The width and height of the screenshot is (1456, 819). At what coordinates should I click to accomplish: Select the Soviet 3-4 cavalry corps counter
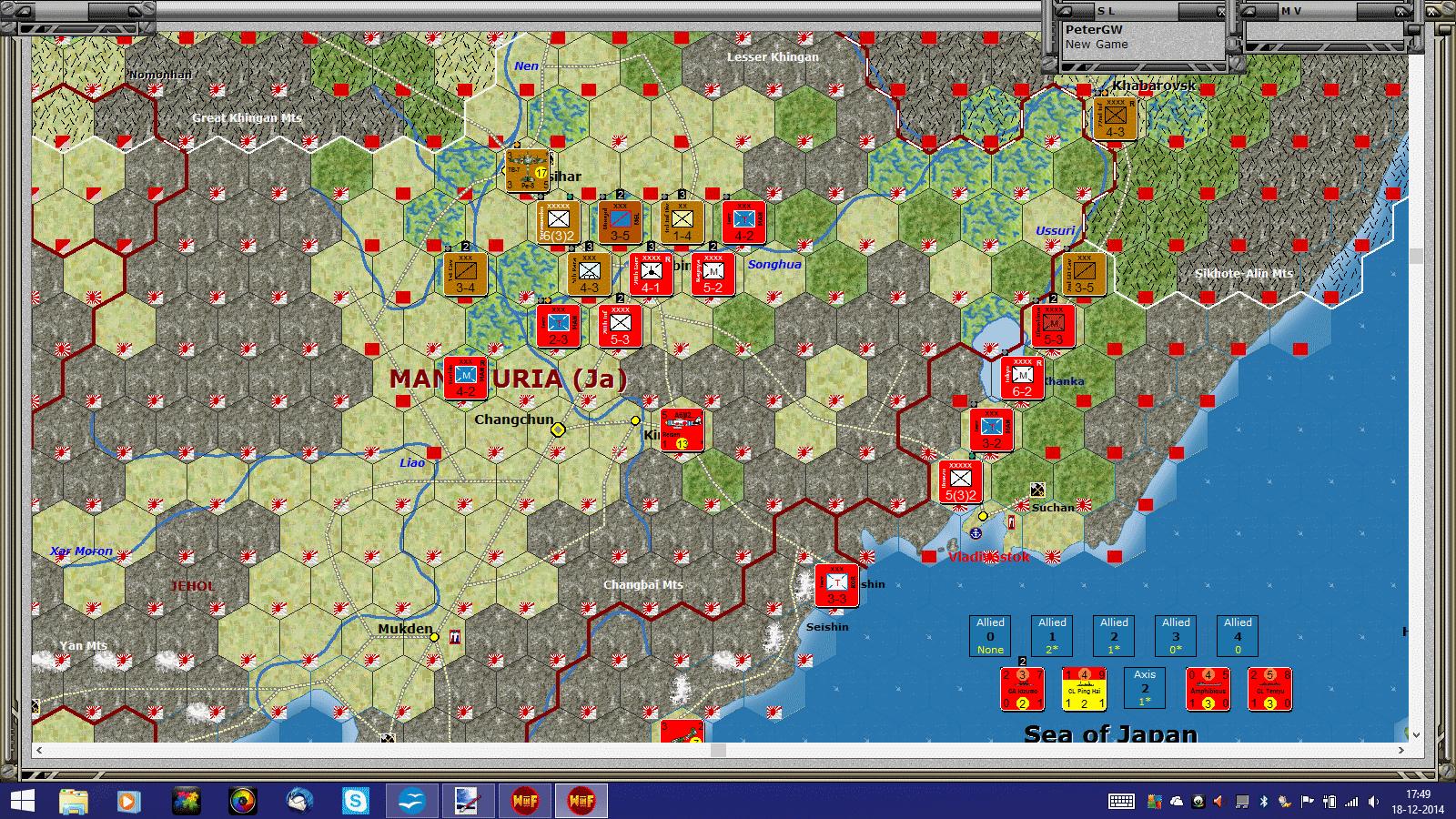click(x=465, y=275)
